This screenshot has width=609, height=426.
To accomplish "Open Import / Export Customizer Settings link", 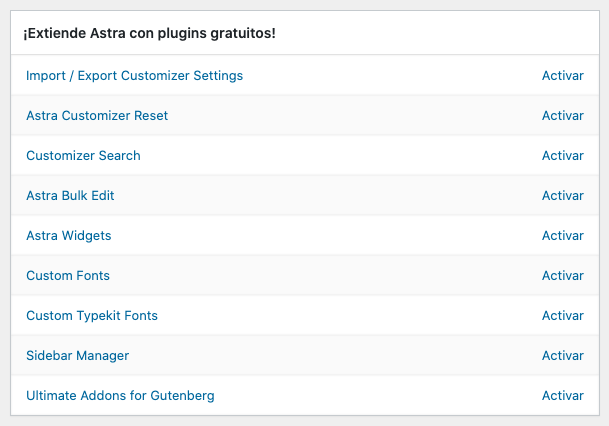I will [x=134, y=76].
